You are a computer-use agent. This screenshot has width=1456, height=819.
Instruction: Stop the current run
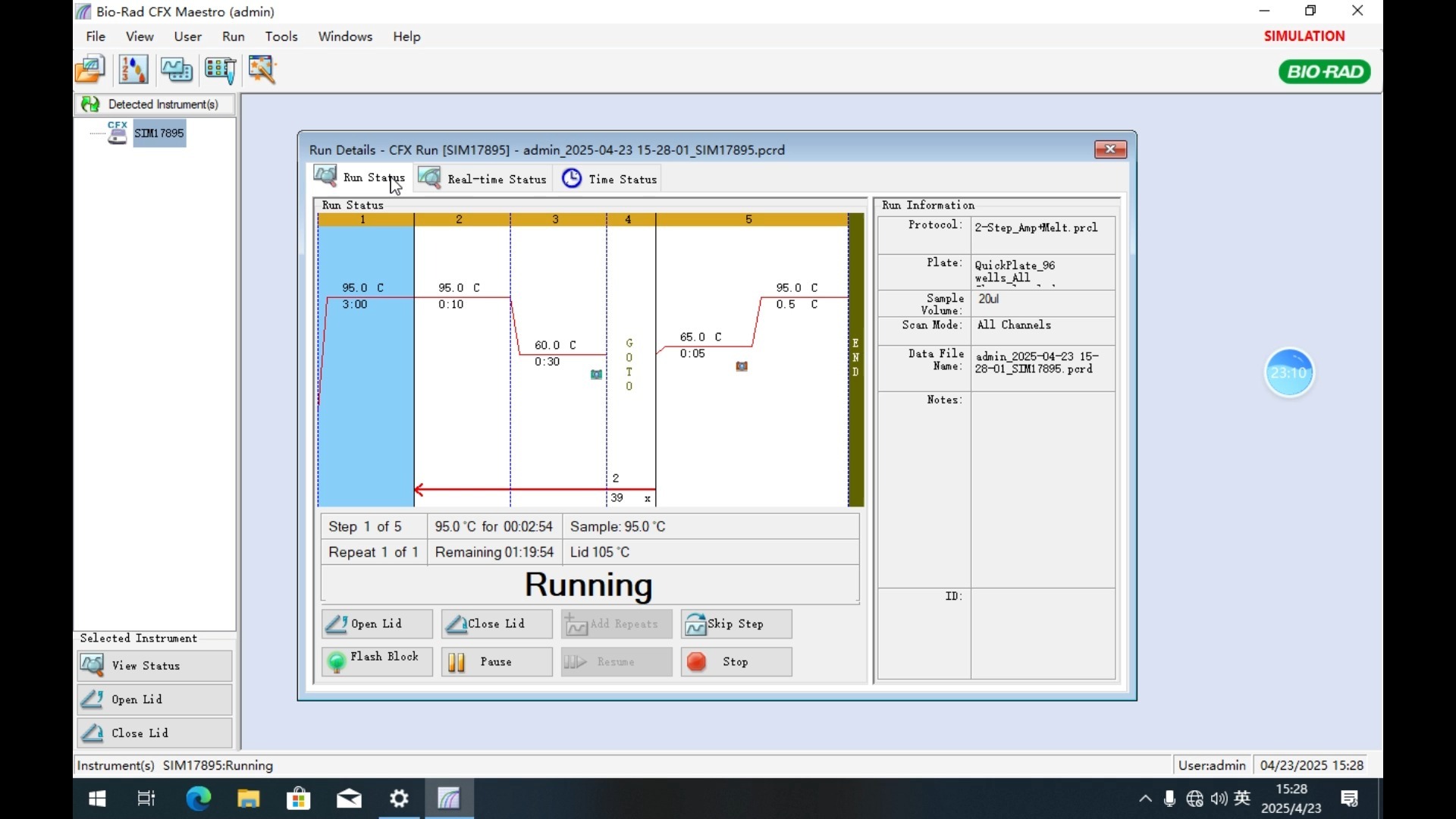tap(736, 661)
